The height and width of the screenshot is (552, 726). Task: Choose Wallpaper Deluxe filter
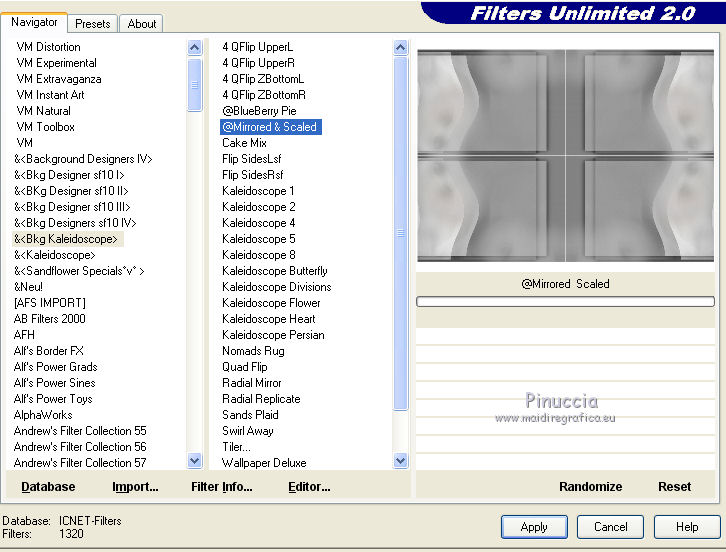(264, 463)
